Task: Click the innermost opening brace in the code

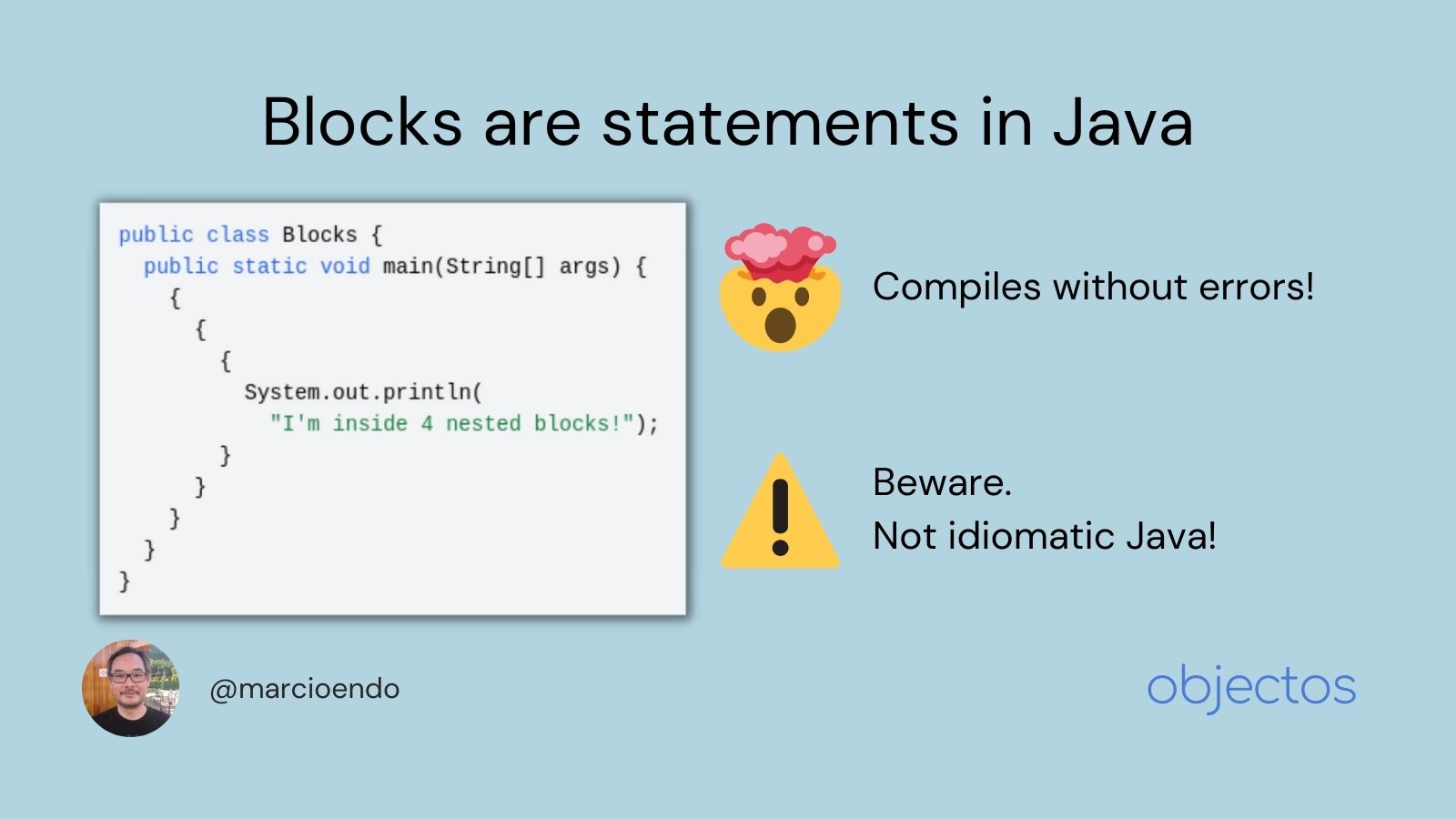Action: pyautogui.click(x=227, y=360)
